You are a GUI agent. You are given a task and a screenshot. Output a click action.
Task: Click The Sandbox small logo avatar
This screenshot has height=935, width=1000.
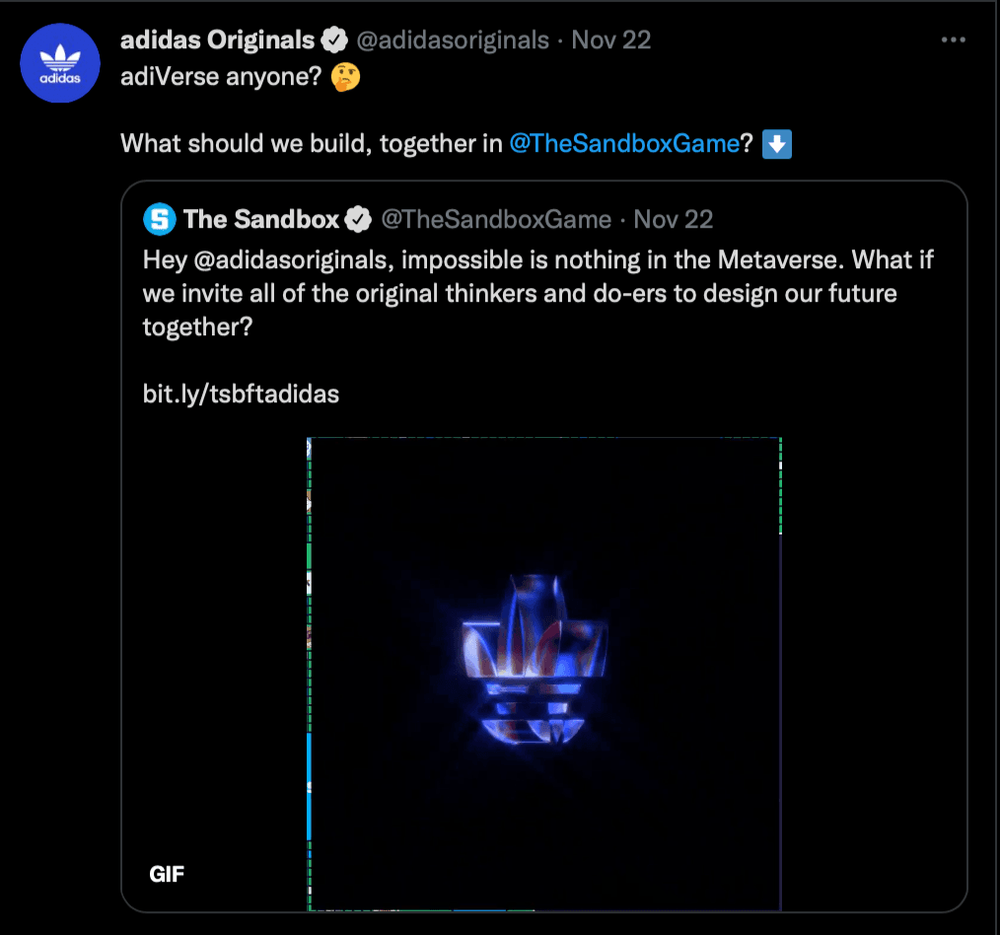tap(160, 219)
